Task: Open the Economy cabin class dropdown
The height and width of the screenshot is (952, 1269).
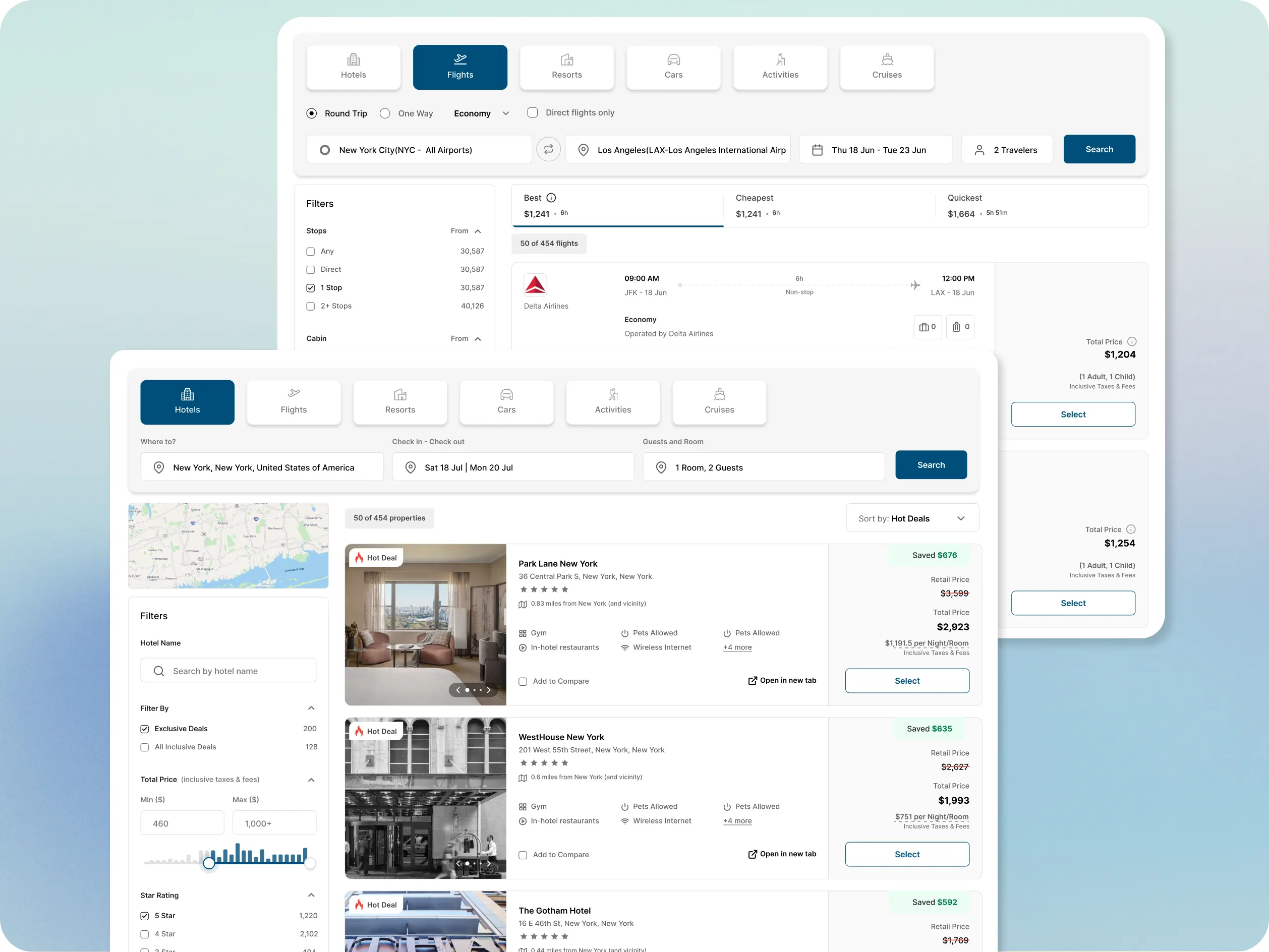Action: (481, 113)
